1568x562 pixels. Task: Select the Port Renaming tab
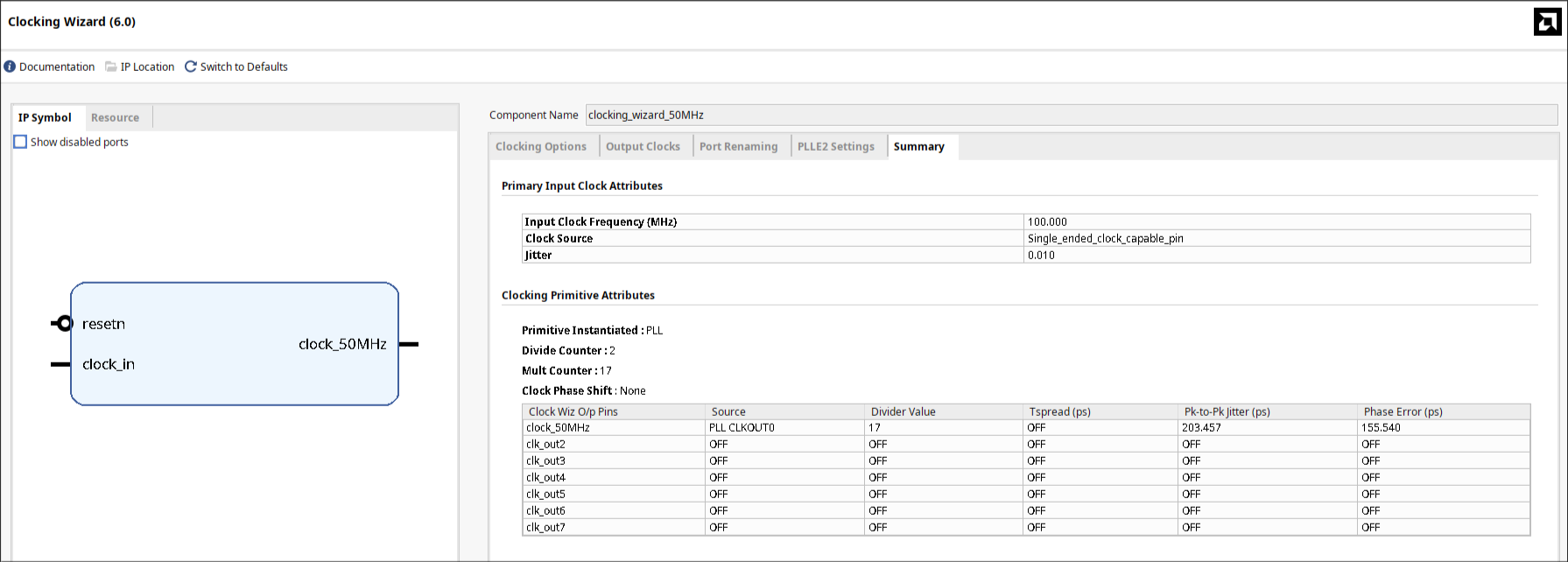pos(738,146)
